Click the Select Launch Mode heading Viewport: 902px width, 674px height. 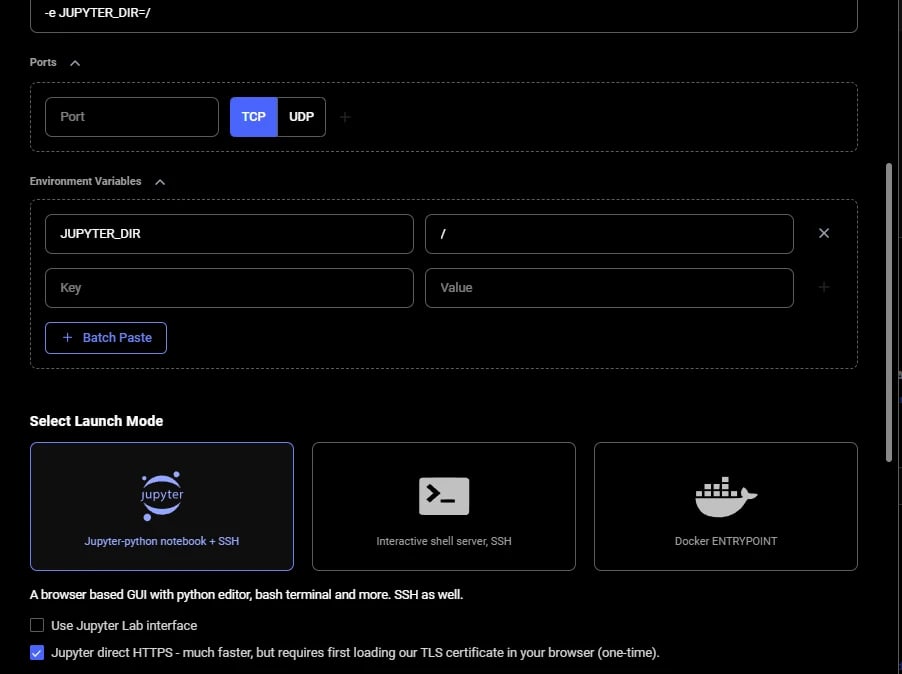[x=96, y=421]
